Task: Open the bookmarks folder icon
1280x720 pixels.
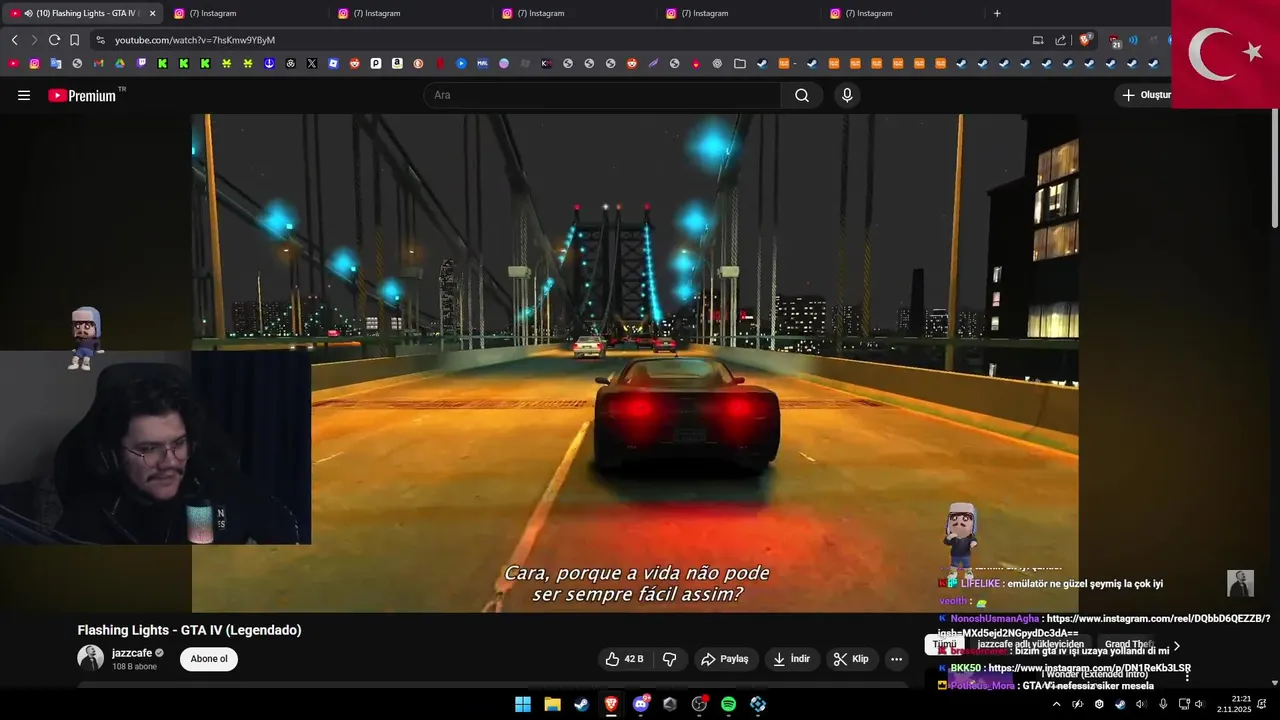Action: (739, 63)
